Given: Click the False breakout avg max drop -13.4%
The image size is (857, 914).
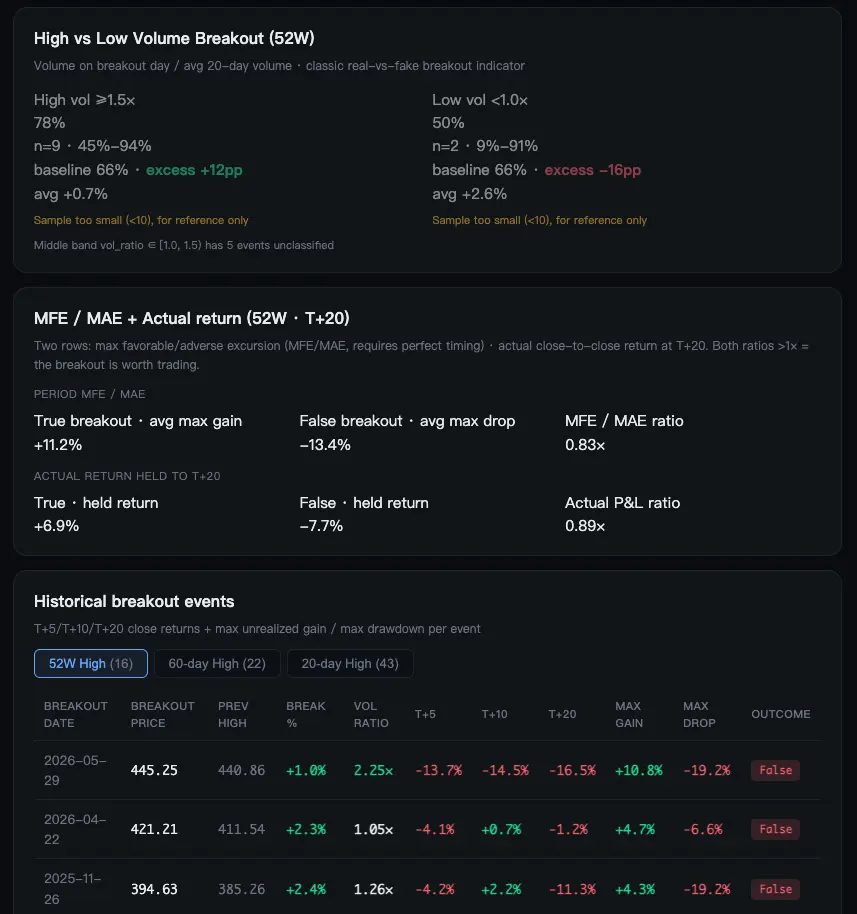Looking at the screenshot, I should coord(325,445).
